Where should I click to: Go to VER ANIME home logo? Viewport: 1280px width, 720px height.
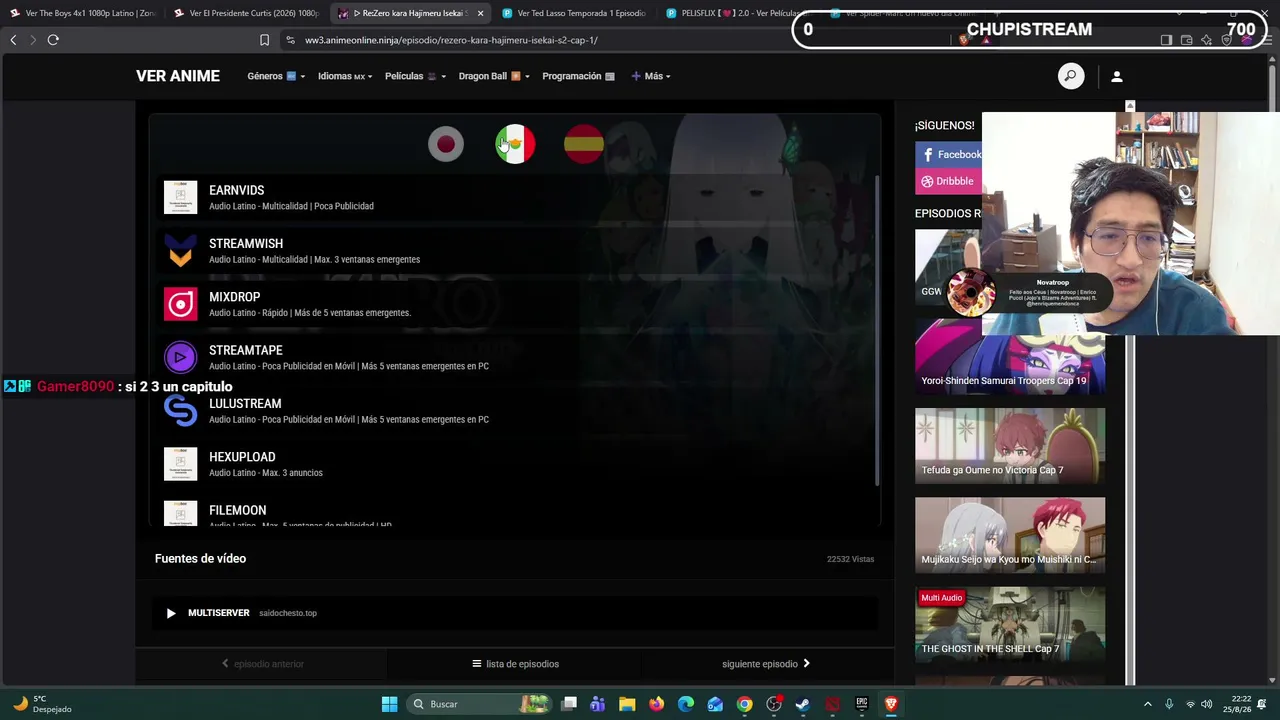(178, 76)
